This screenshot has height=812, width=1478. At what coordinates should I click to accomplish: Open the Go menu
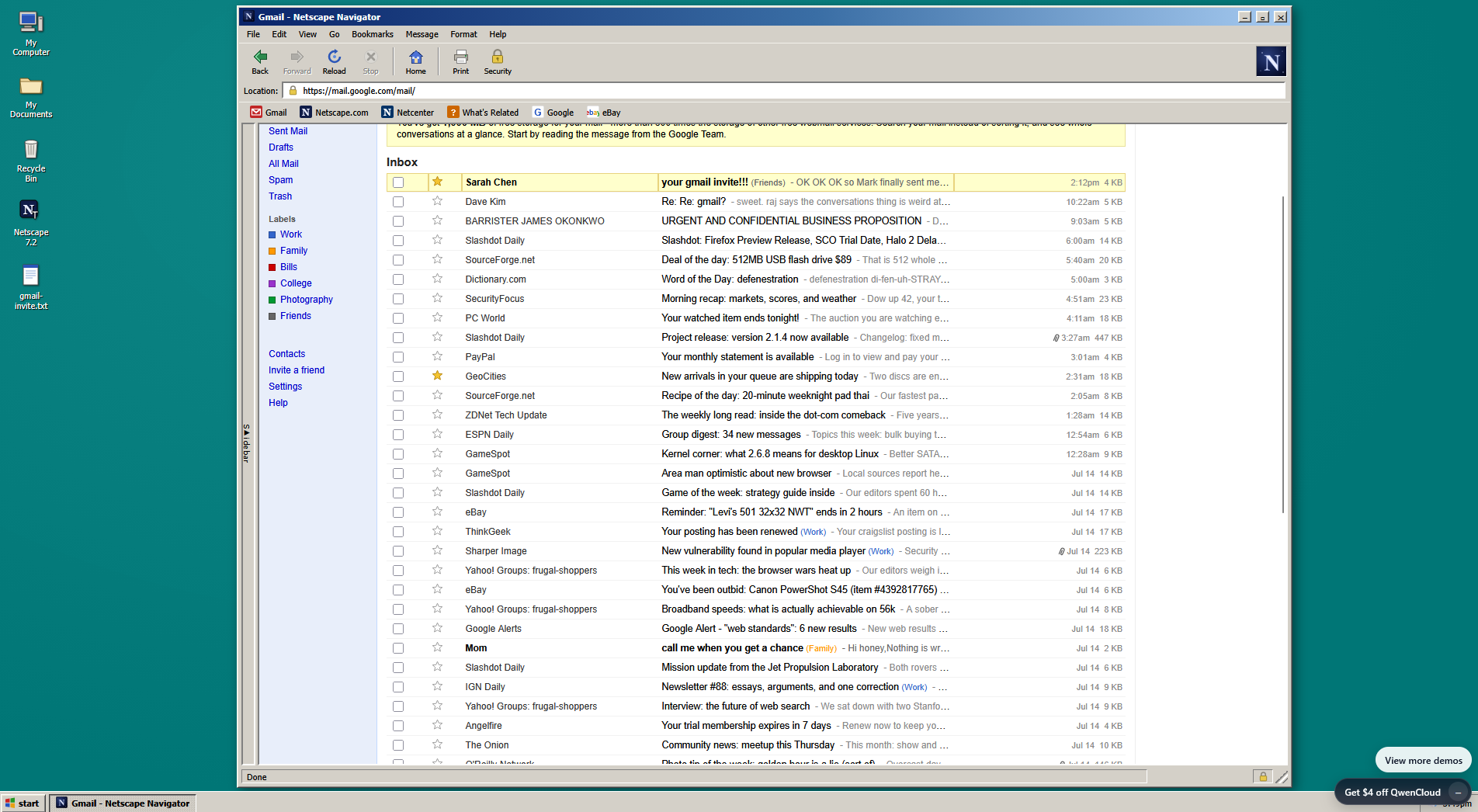[x=334, y=34]
